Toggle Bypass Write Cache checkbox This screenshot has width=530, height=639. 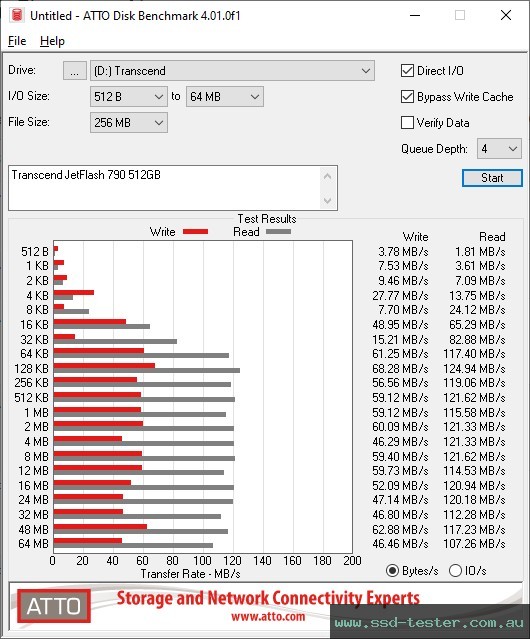click(x=407, y=97)
